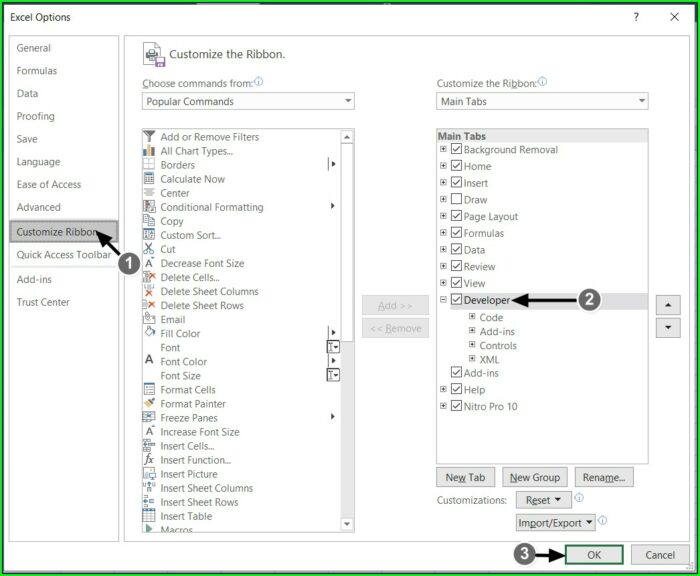The image size is (700, 576).
Task: Click the Increase Font Size icon
Action: coord(149,431)
